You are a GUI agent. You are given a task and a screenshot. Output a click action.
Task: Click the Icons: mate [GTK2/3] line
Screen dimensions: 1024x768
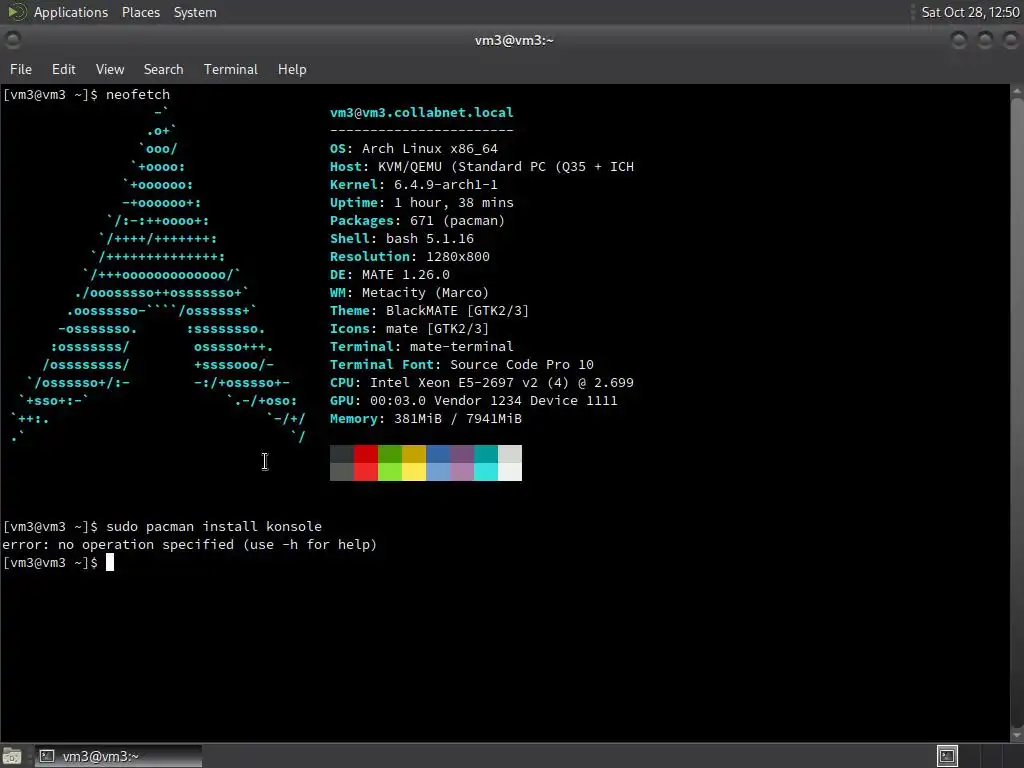point(409,328)
